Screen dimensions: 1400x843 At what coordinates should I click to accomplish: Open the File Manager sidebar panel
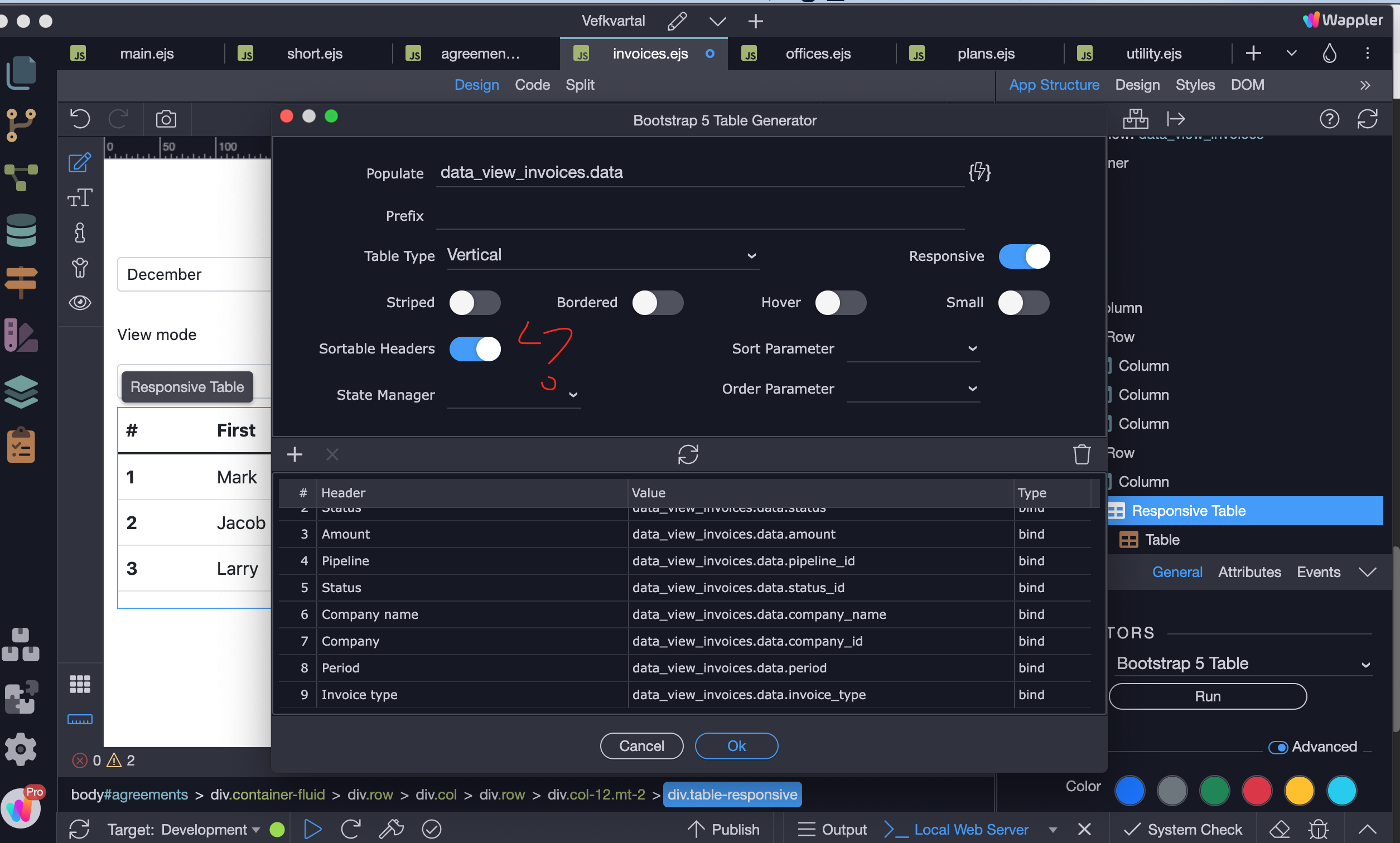click(x=21, y=72)
